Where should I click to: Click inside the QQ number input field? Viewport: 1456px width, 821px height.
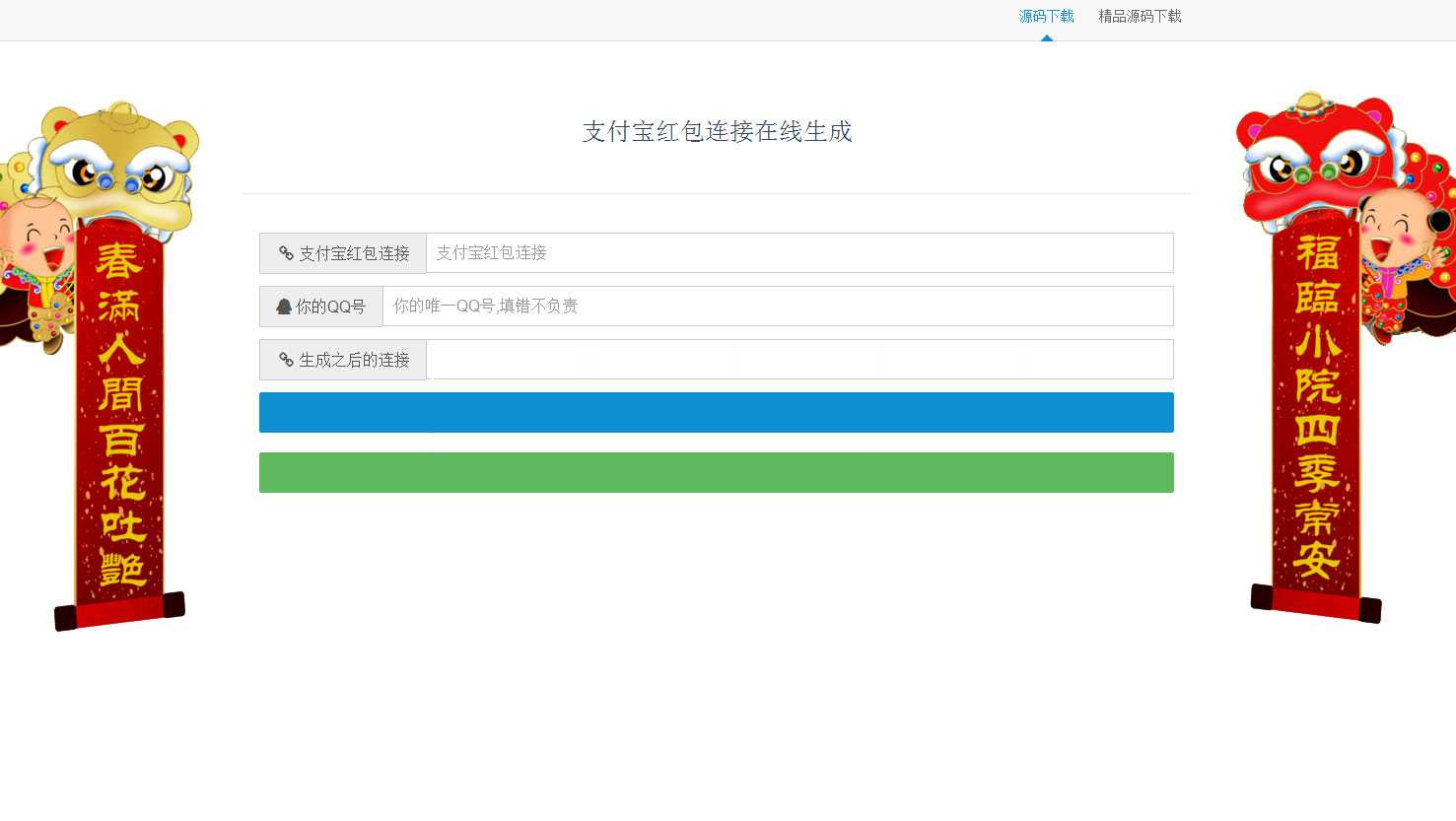pyautogui.click(x=779, y=306)
